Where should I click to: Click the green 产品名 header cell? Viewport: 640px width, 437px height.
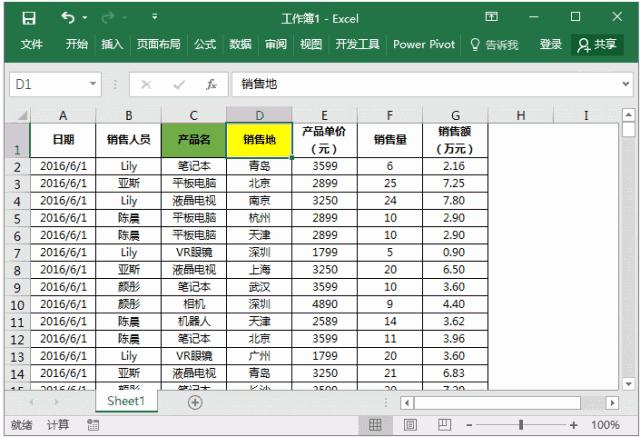pos(194,140)
